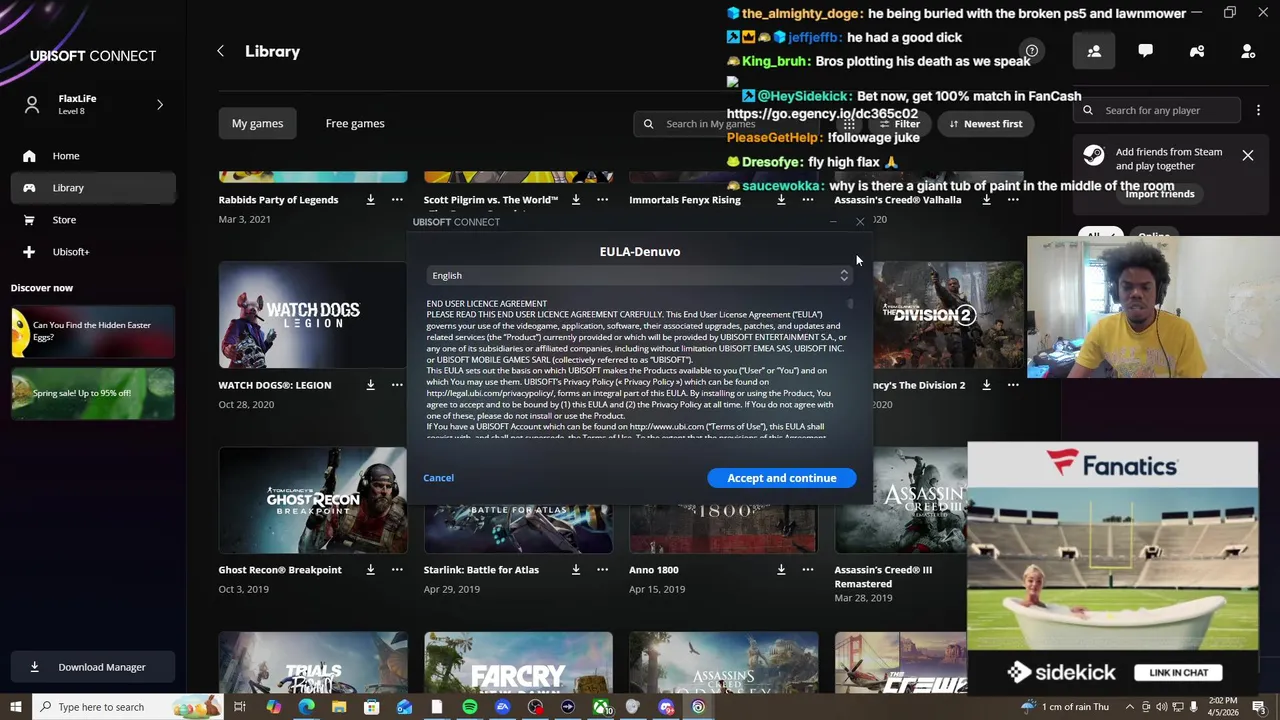
Task: Expand the FlaxLiFe profile chevron
Action: click(160, 104)
